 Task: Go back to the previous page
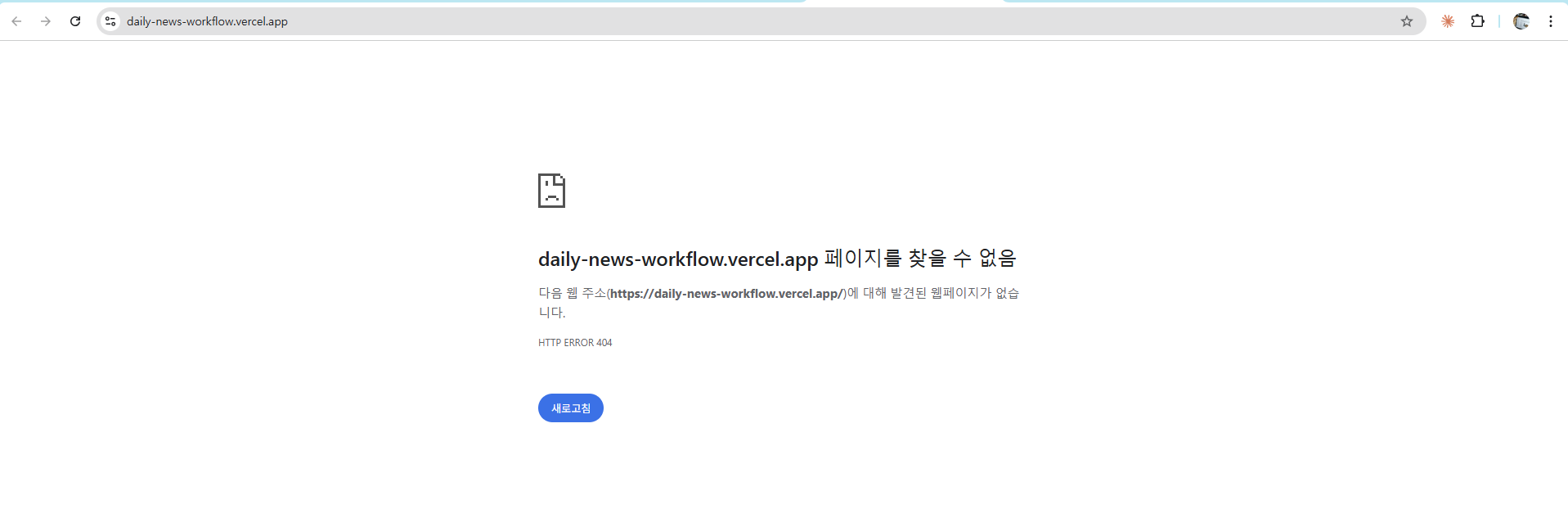click(16, 21)
